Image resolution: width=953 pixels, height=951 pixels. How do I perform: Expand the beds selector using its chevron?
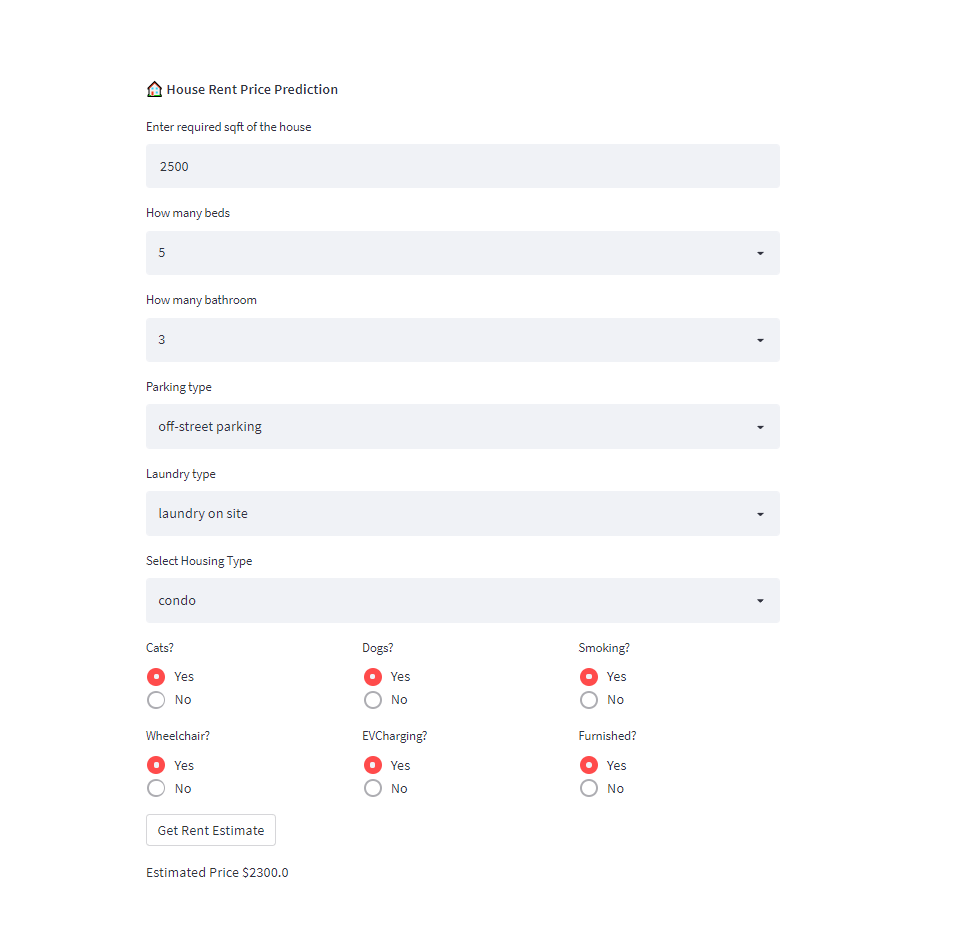pos(760,253)
